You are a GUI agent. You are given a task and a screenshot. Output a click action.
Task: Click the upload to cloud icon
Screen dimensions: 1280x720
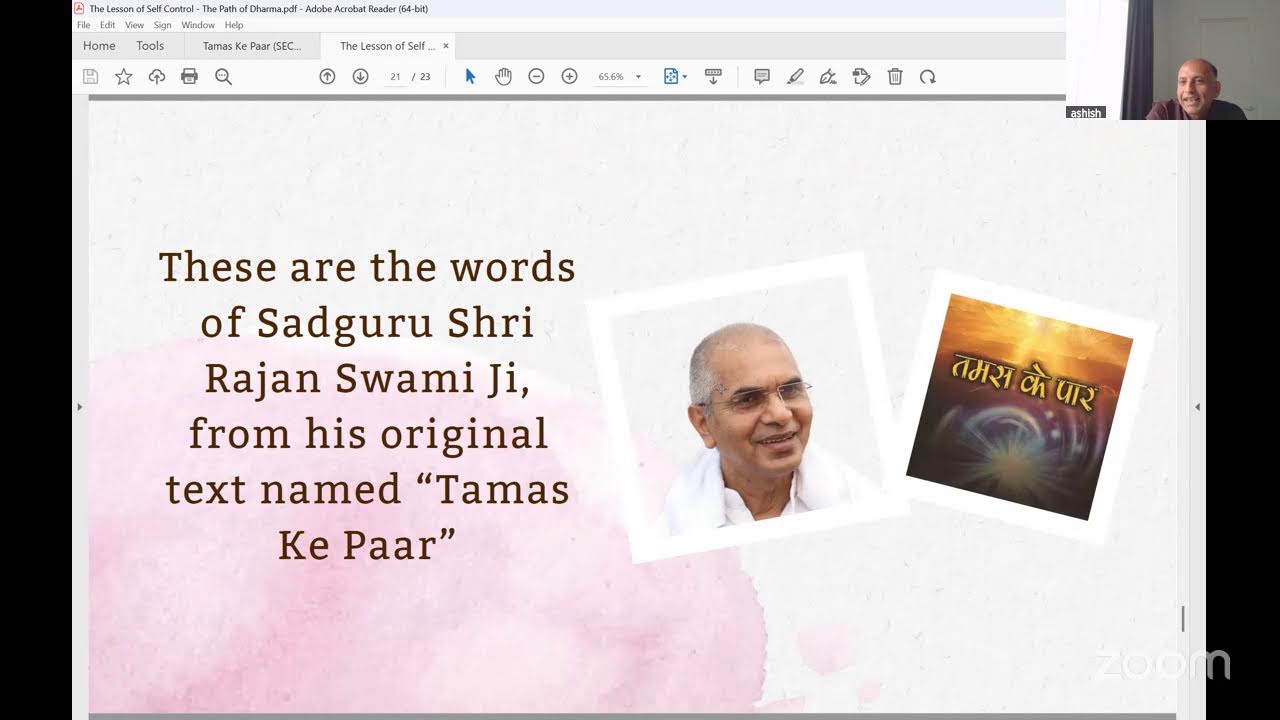pyautogui.click(x=157, y=76)
